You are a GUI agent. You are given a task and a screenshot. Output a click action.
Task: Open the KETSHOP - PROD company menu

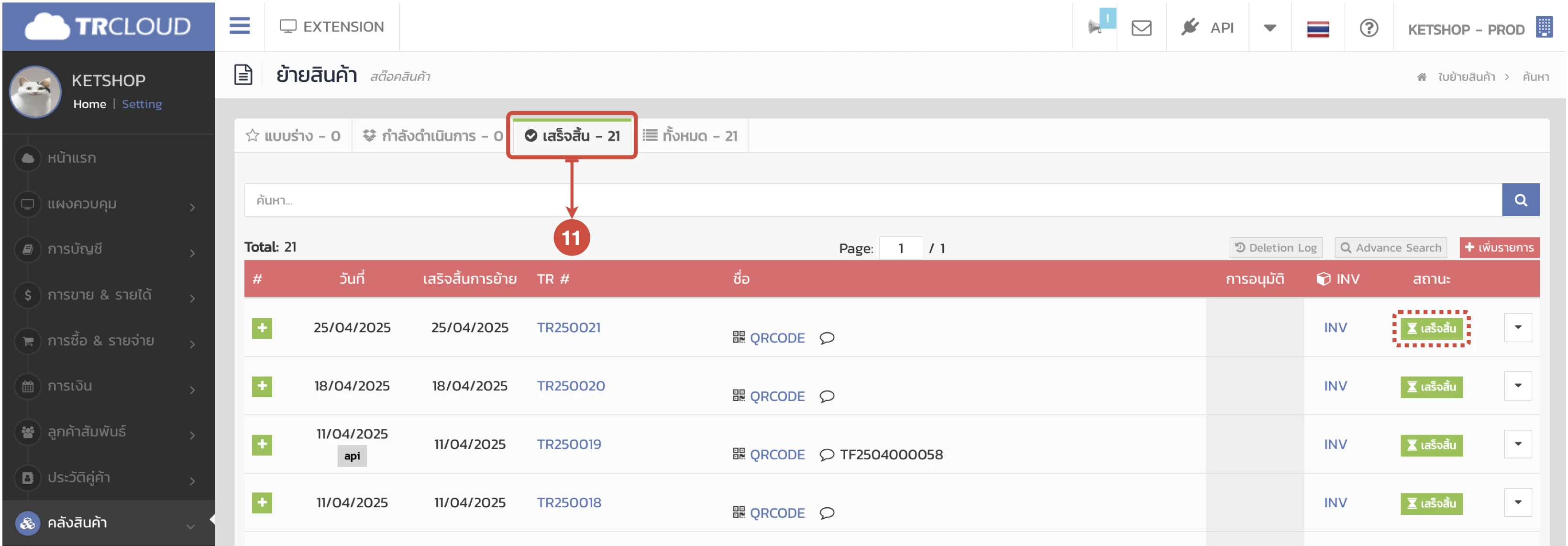point(1480,29)
